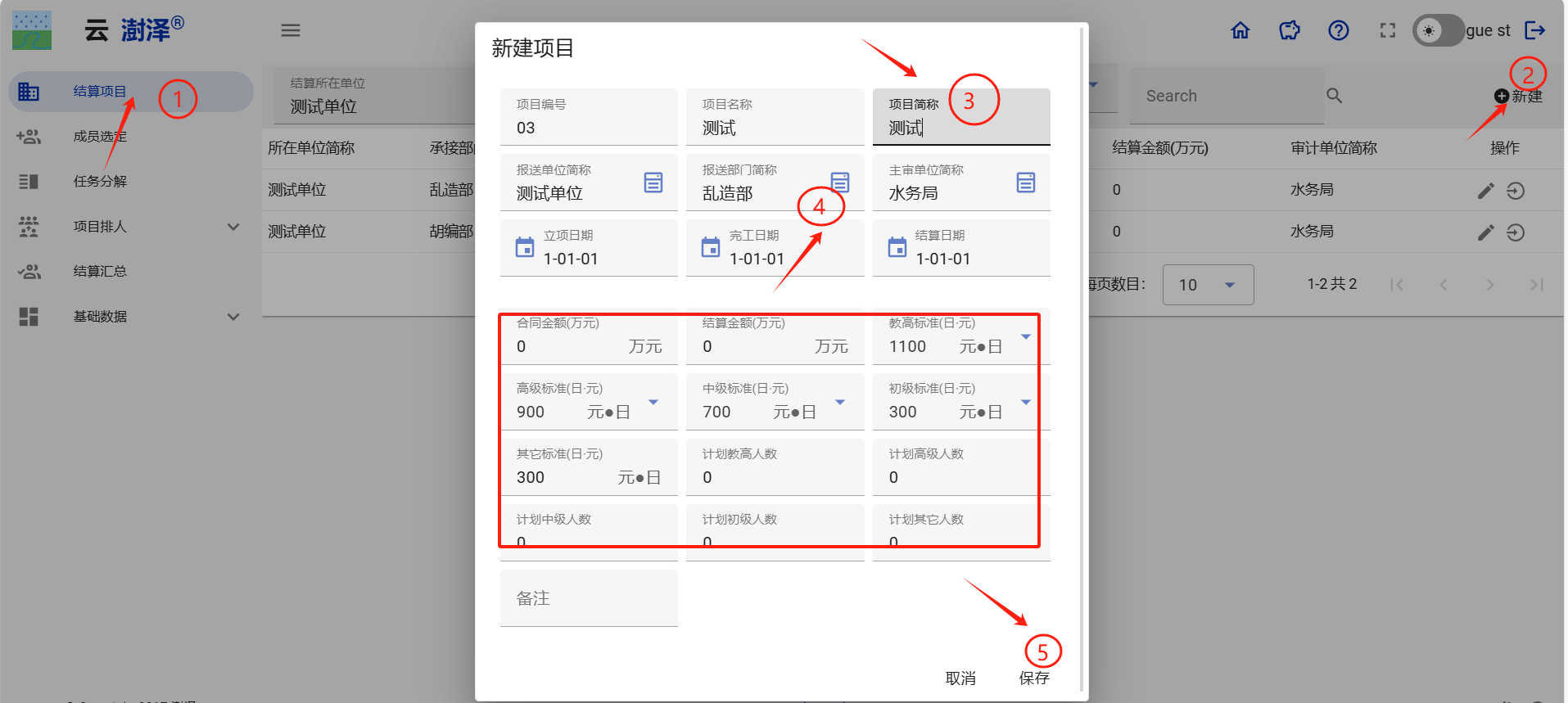This screenshot has height=703, width=1568.
Task: Open picker icon for 报送单位简称 field
Action: coord(653,183)
